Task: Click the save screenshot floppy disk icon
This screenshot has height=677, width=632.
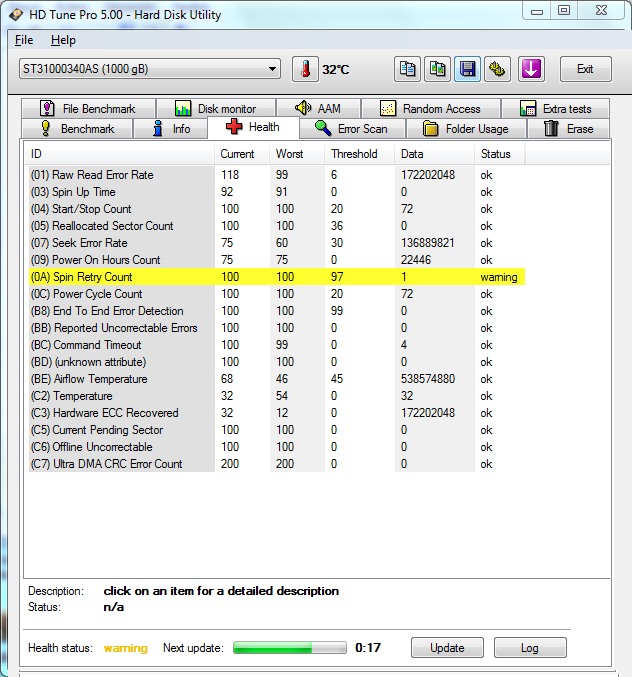Action: point(467,69)
